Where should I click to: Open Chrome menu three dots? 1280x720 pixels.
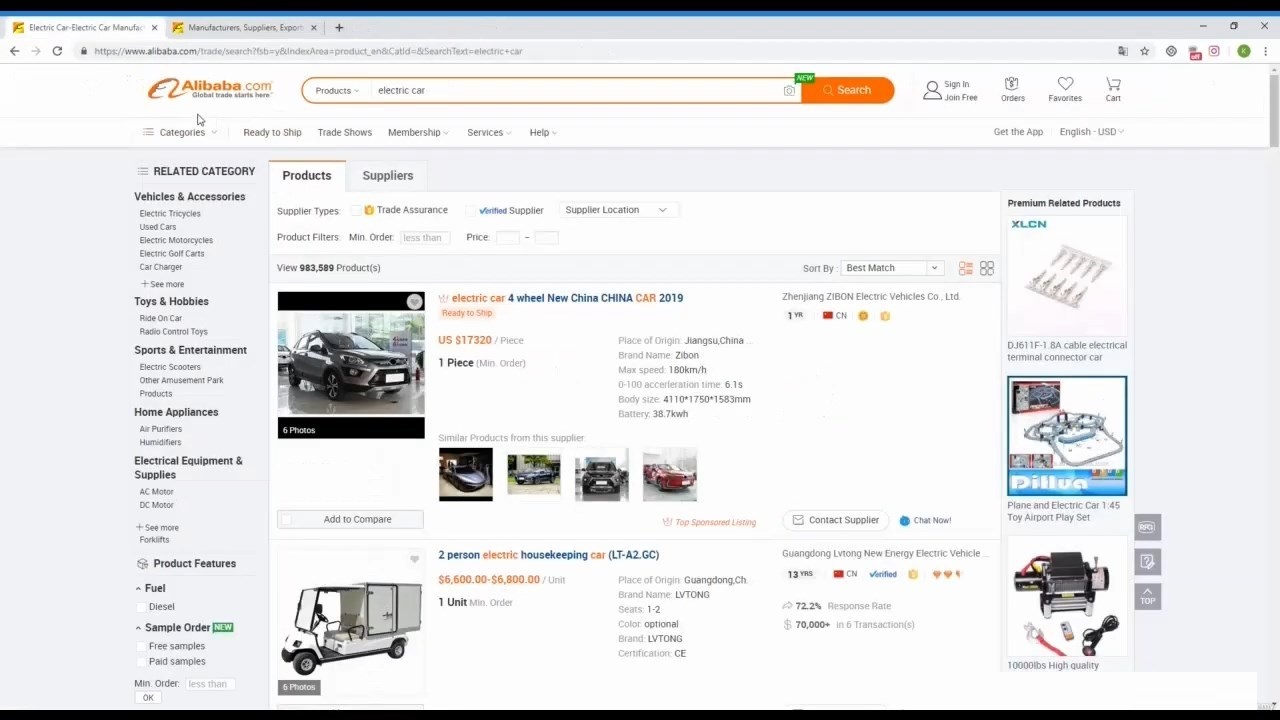1266,51
